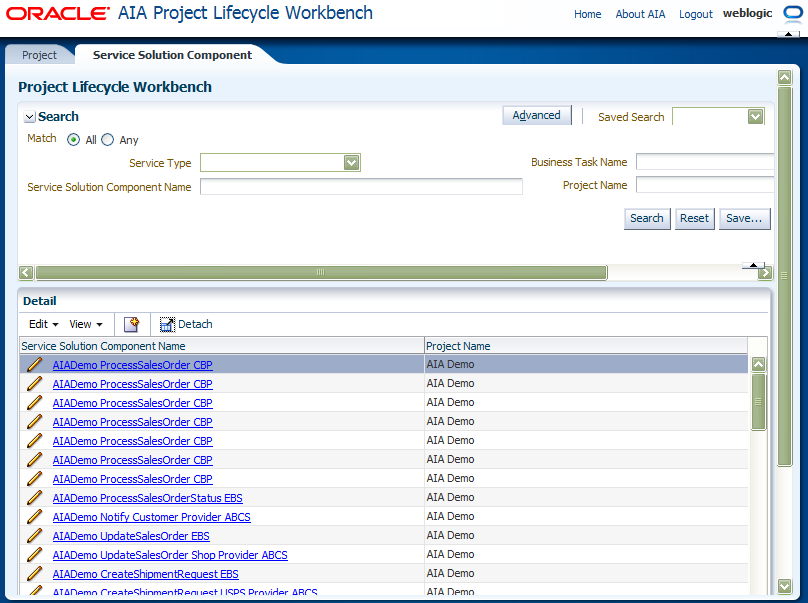Click the Reset button

click(694, 219)
